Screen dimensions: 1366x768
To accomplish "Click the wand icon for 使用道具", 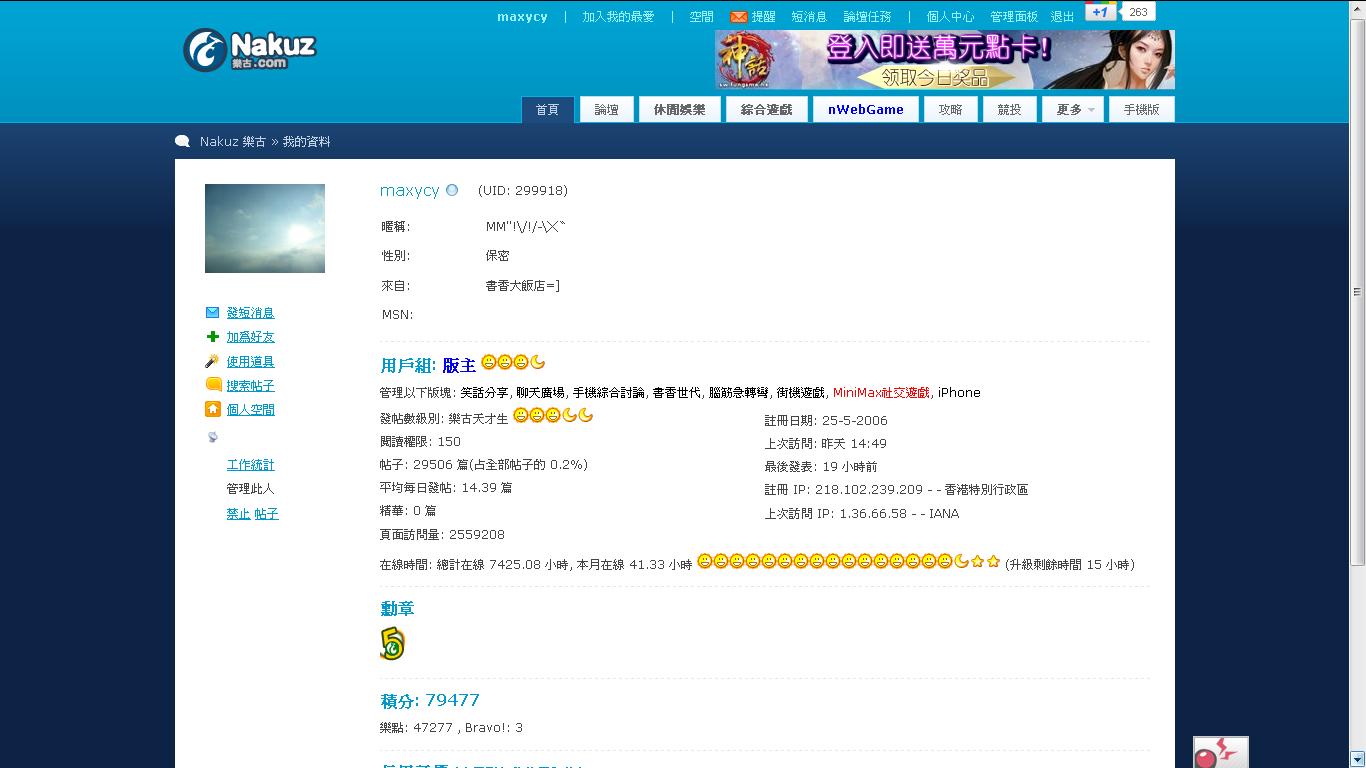I will coord(212,361).
